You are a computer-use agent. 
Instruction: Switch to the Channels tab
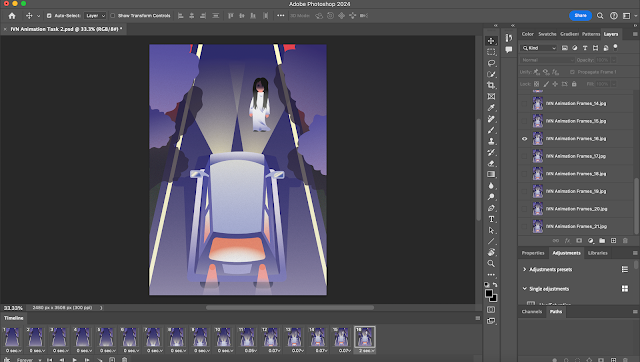531,311
